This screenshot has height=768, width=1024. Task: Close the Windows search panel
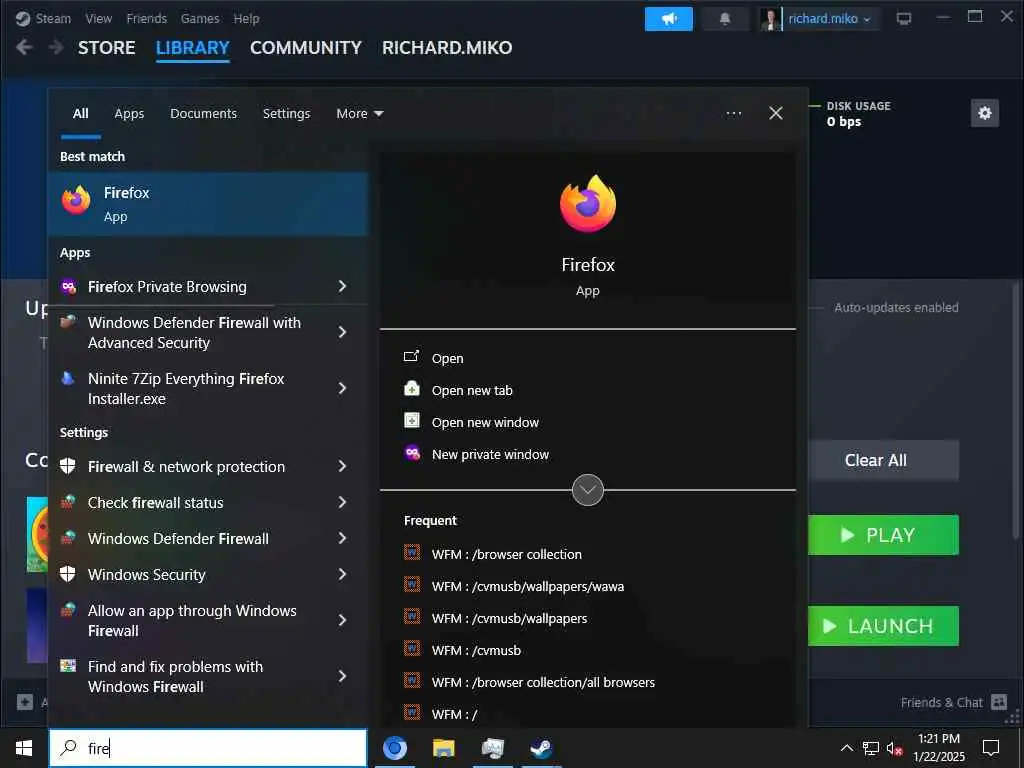coord(776,114)
